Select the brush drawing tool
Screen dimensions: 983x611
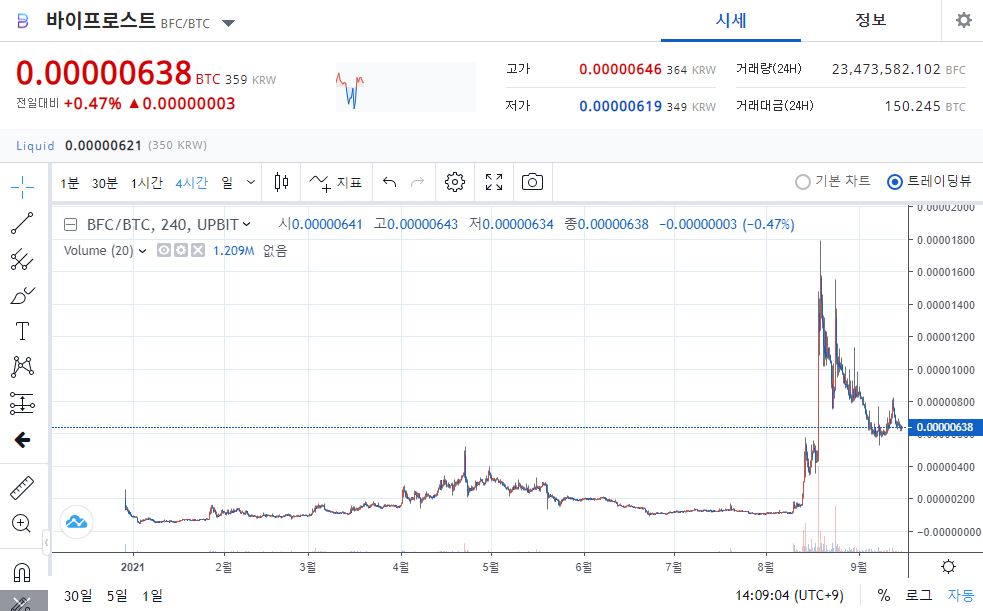tap(23, 295)
